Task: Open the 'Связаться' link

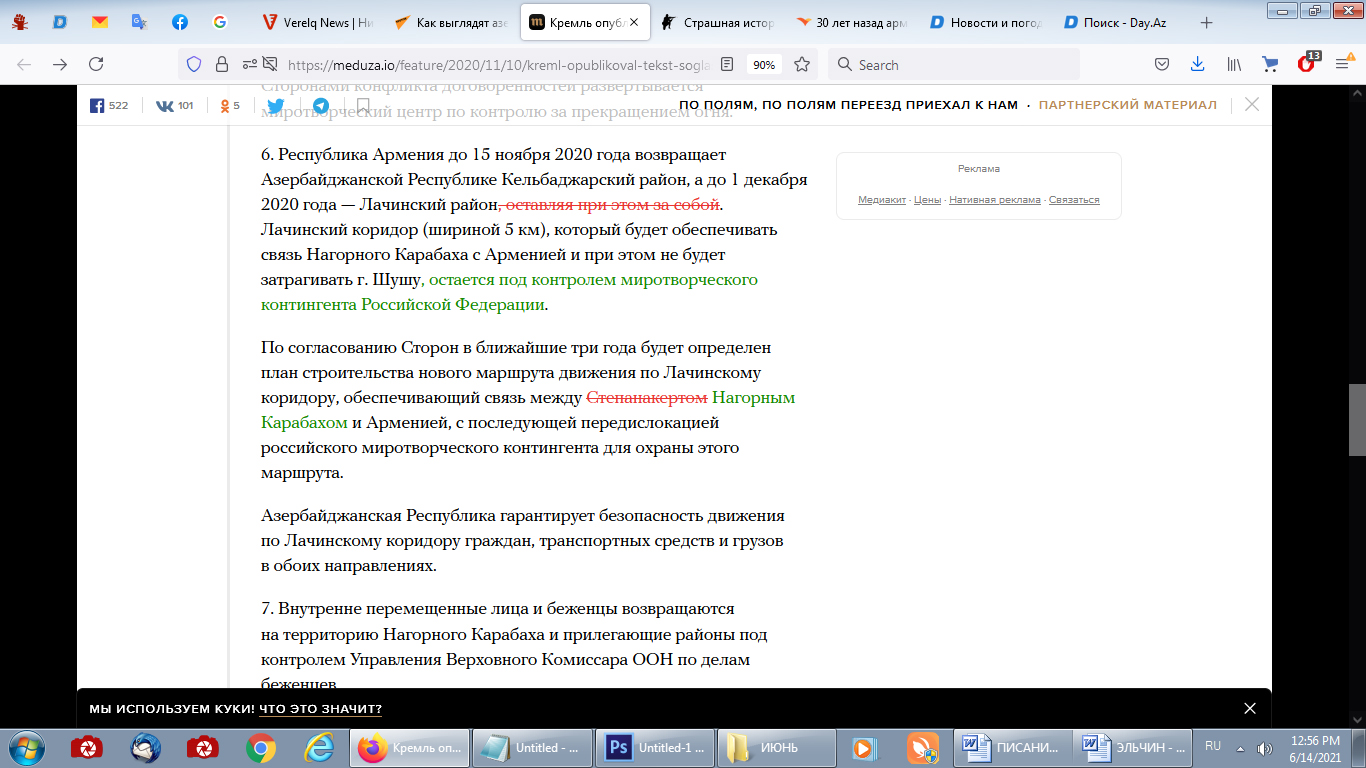Action: click(1074, 200)
